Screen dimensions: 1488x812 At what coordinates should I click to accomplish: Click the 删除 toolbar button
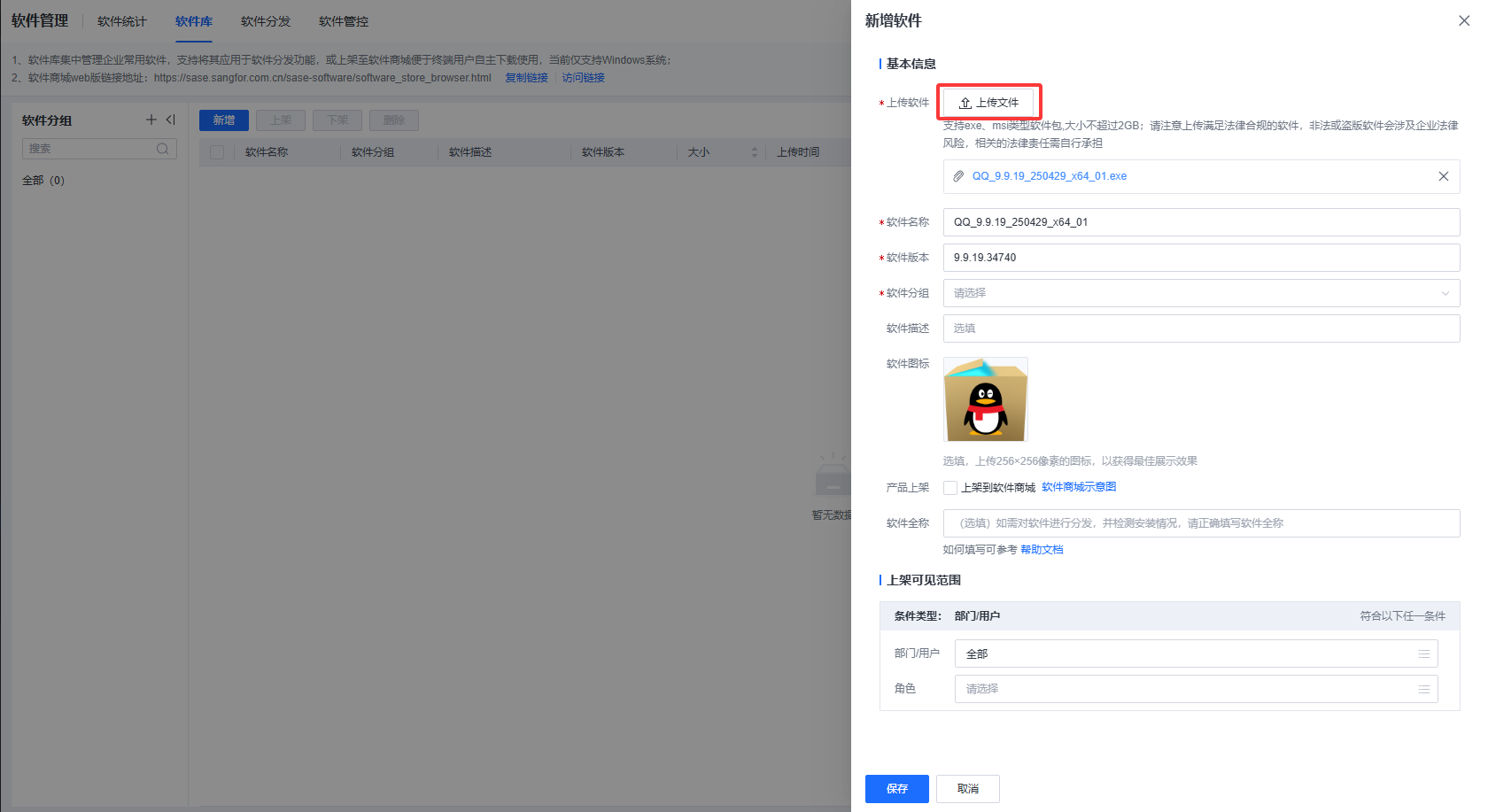click(394, 120)
